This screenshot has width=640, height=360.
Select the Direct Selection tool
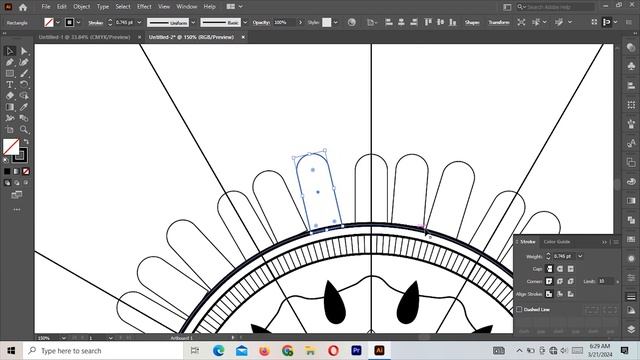(x=24, y=51)
